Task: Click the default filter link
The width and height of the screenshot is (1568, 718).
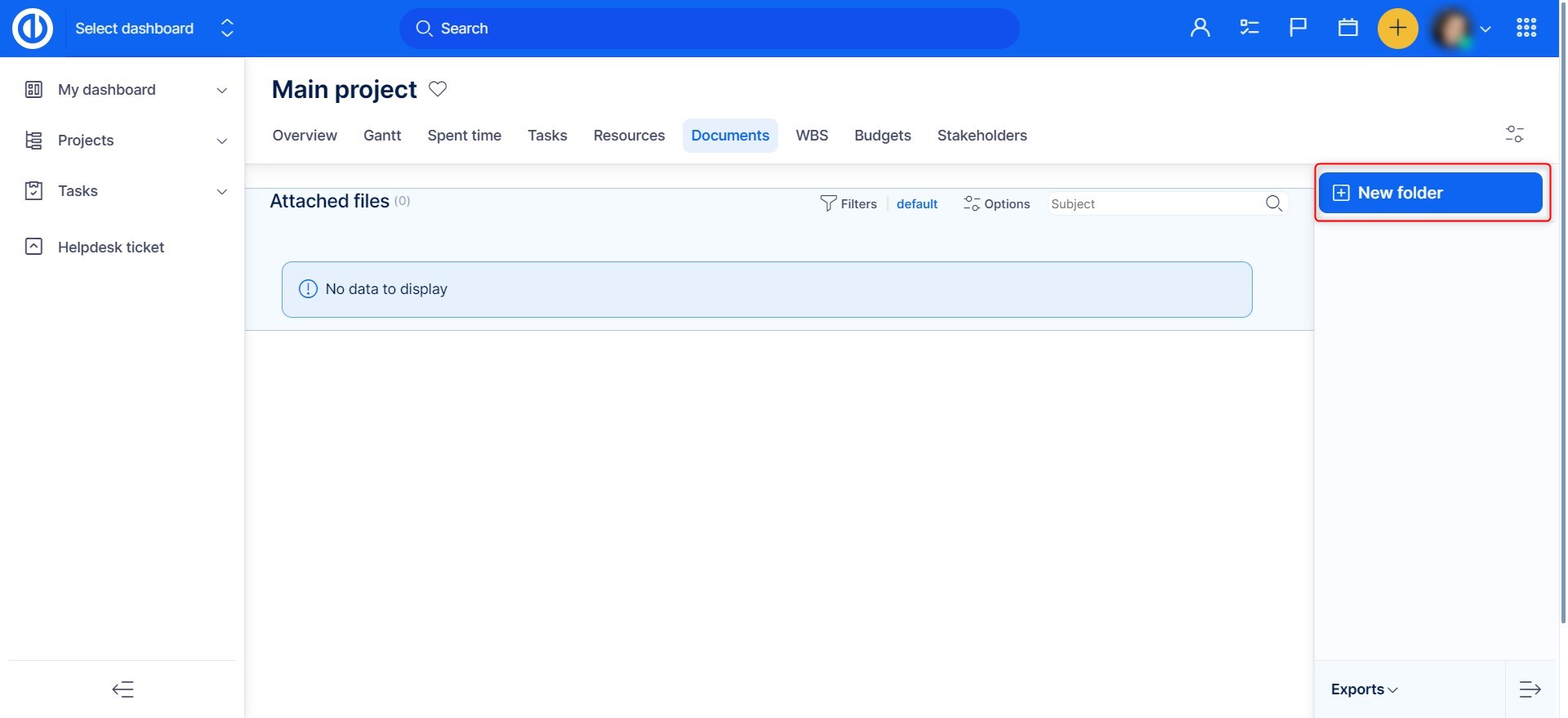Action: [916, 204]
